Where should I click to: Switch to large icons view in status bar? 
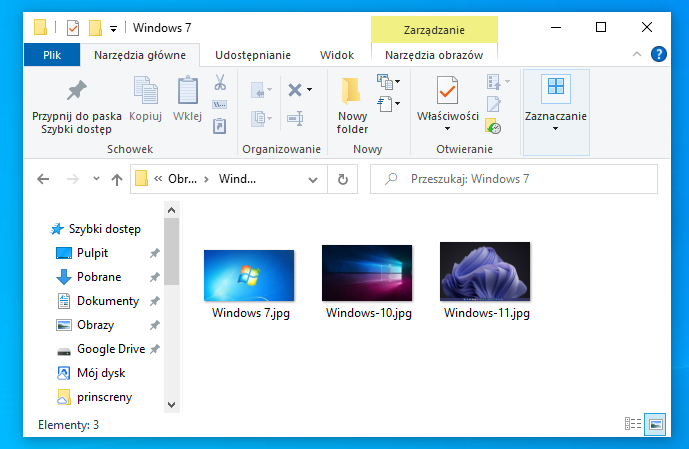tap(655, 424)
